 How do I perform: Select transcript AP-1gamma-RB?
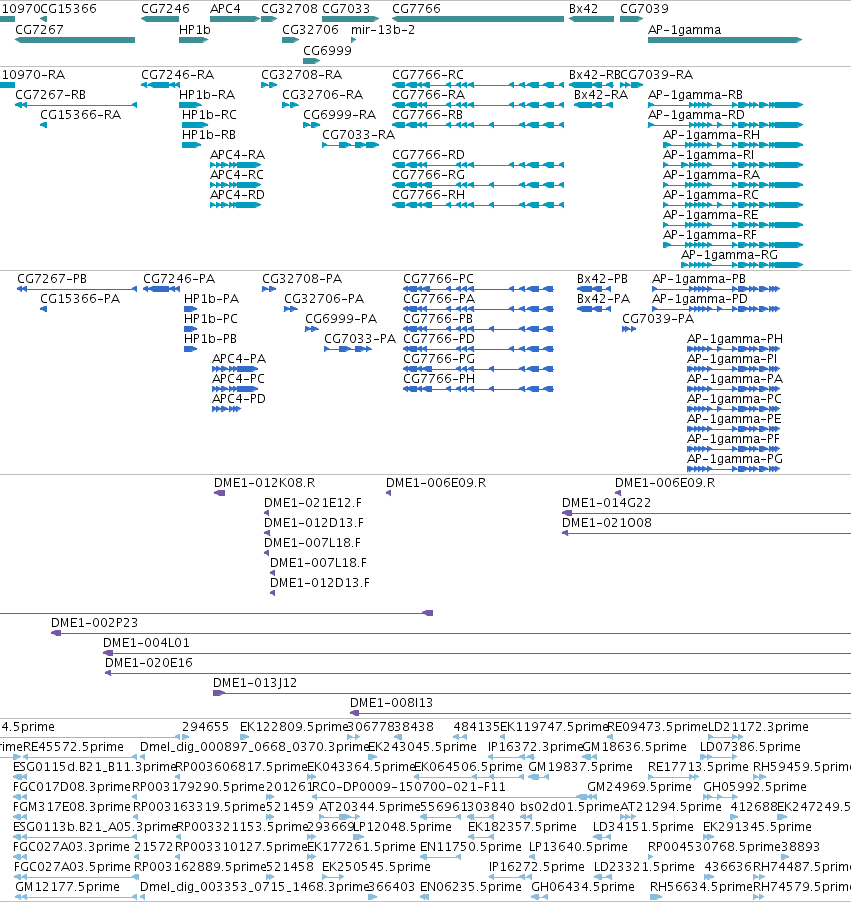pos(695,94)
